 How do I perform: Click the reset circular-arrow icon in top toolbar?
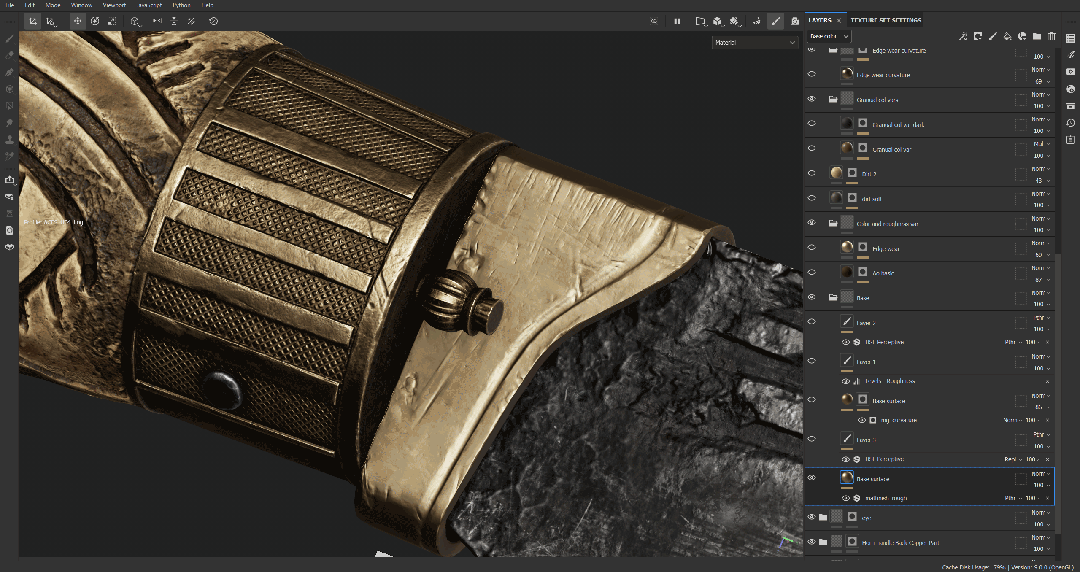pos(214,21)
